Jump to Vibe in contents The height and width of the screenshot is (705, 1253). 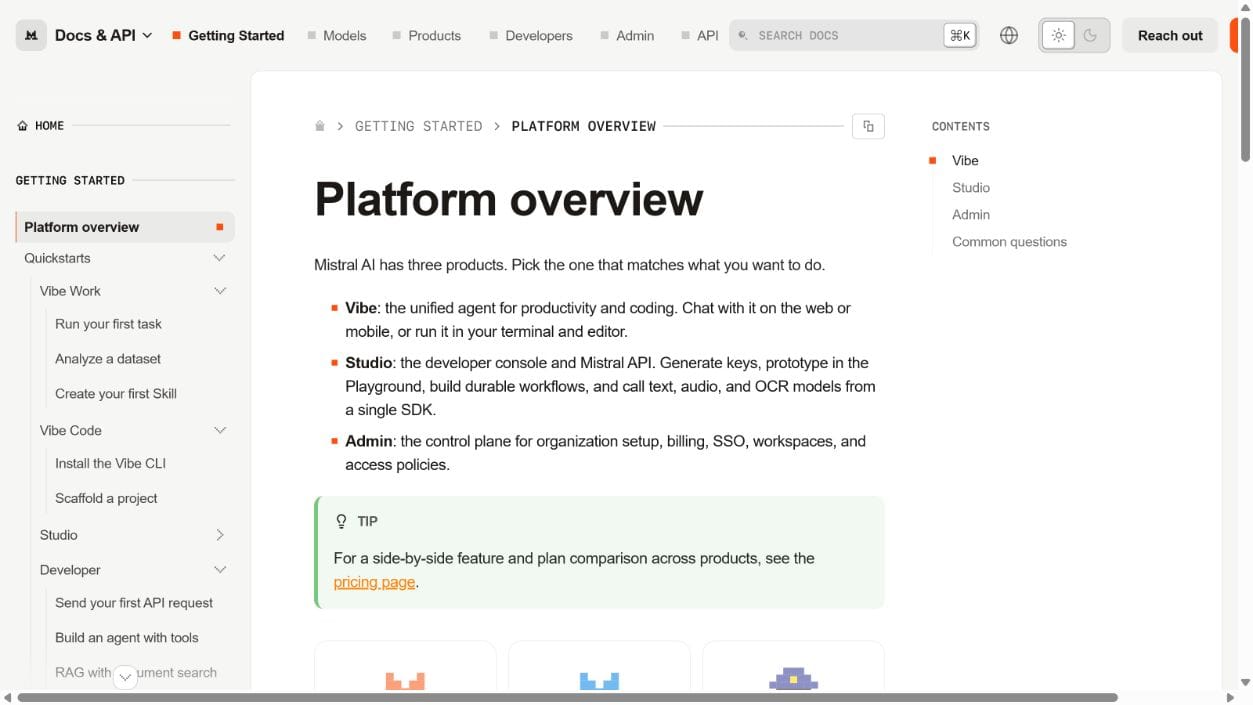[965, 160]
